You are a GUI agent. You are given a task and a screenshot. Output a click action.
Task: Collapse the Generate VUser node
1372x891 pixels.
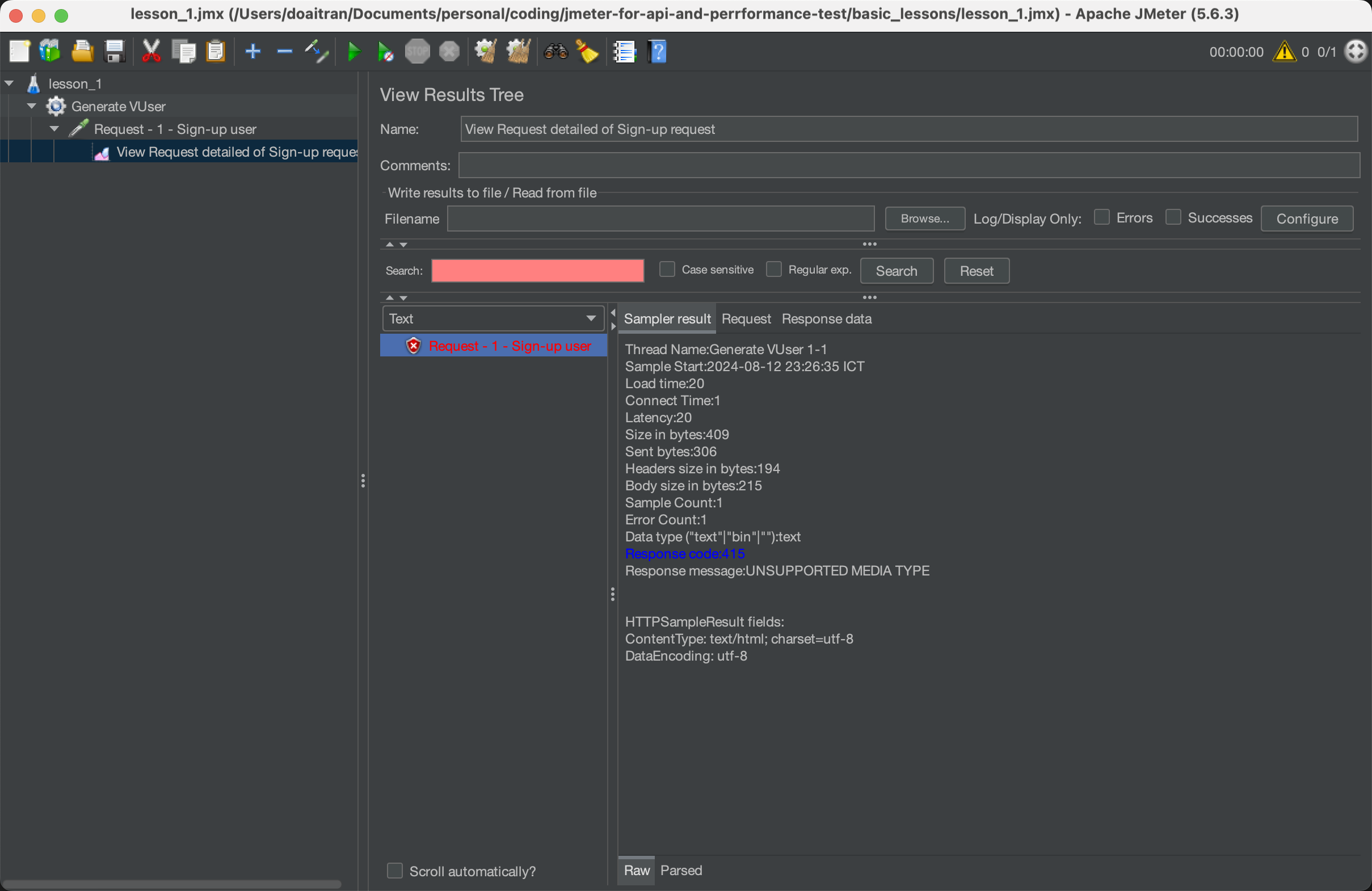coord(32,106)
